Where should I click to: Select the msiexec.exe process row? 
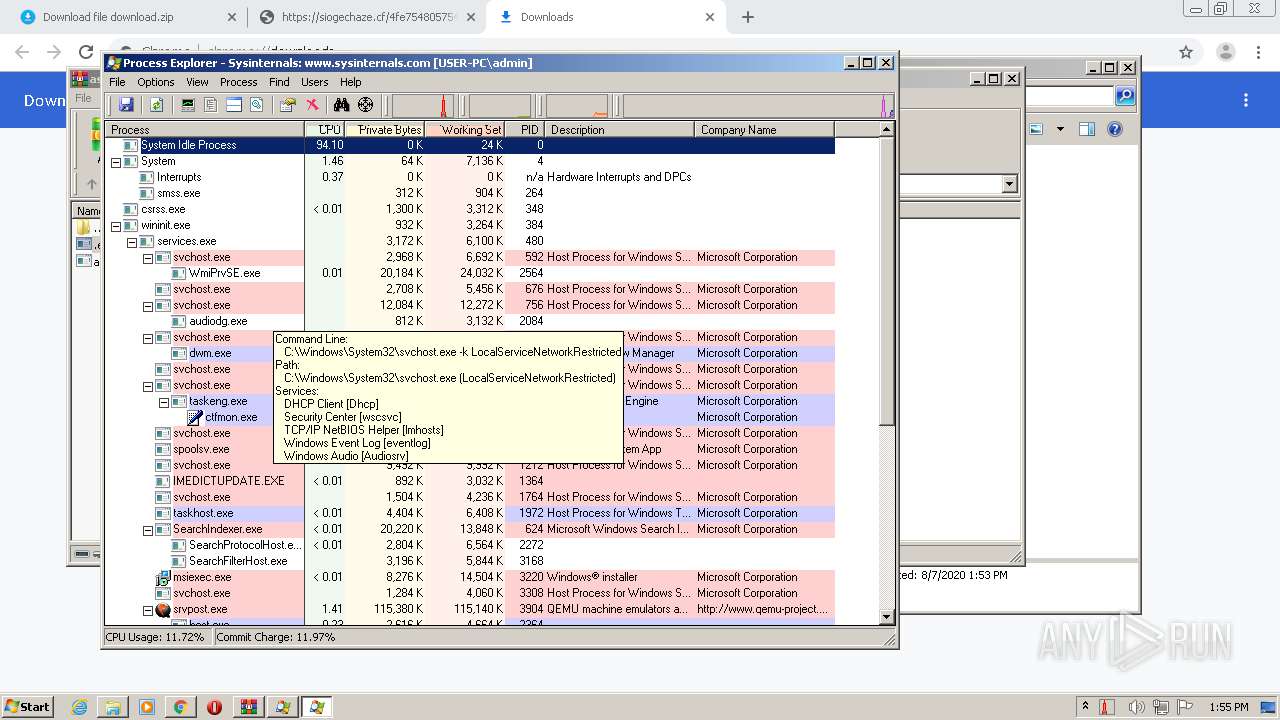point(470,577)
